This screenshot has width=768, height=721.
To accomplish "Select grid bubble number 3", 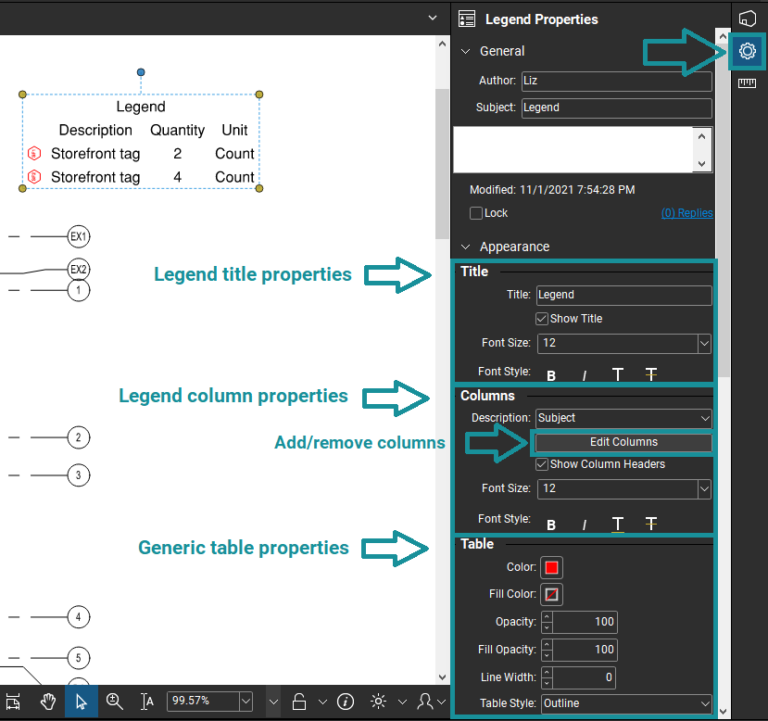I will pyautogui.click(x=78, y=475).
